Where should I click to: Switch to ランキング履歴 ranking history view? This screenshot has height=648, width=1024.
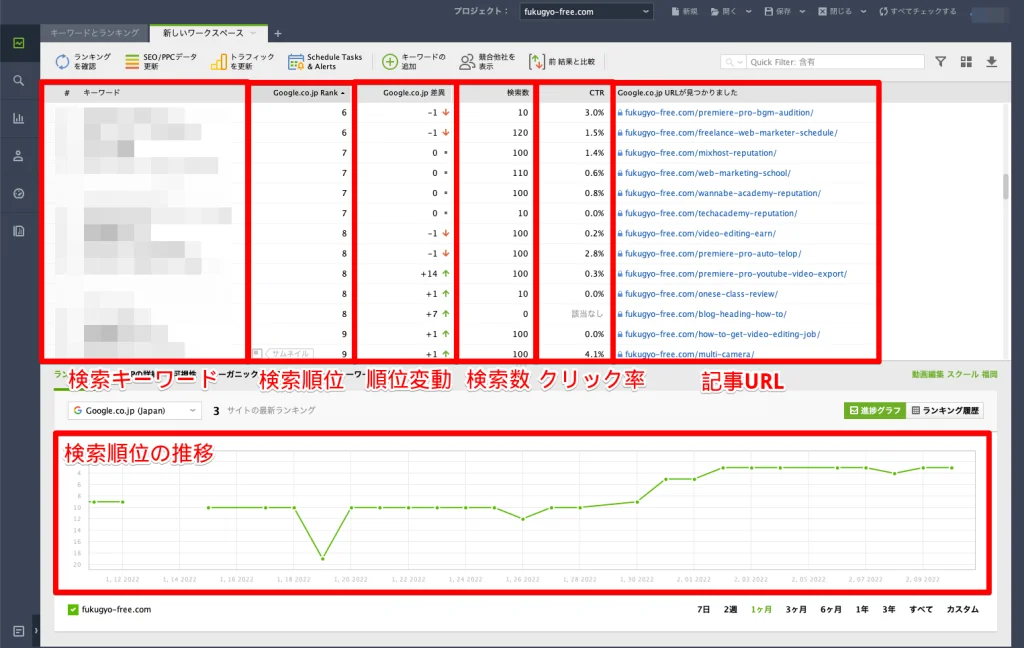[945, 410]
